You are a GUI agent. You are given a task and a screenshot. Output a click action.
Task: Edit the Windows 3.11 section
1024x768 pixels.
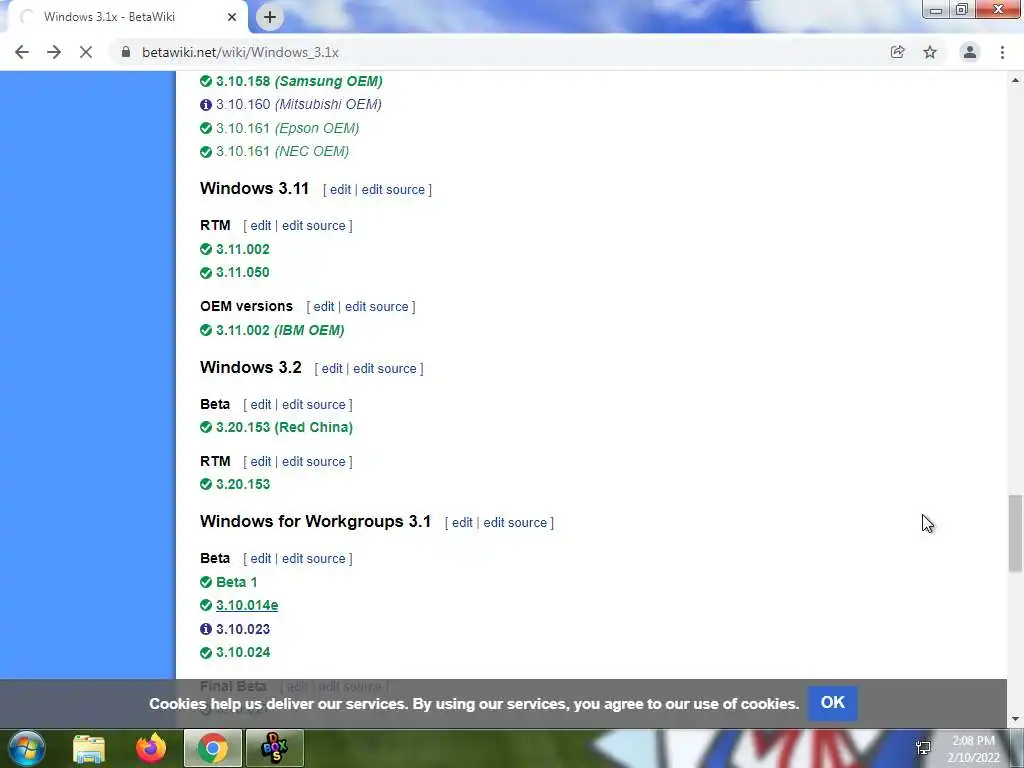(340, 189)
